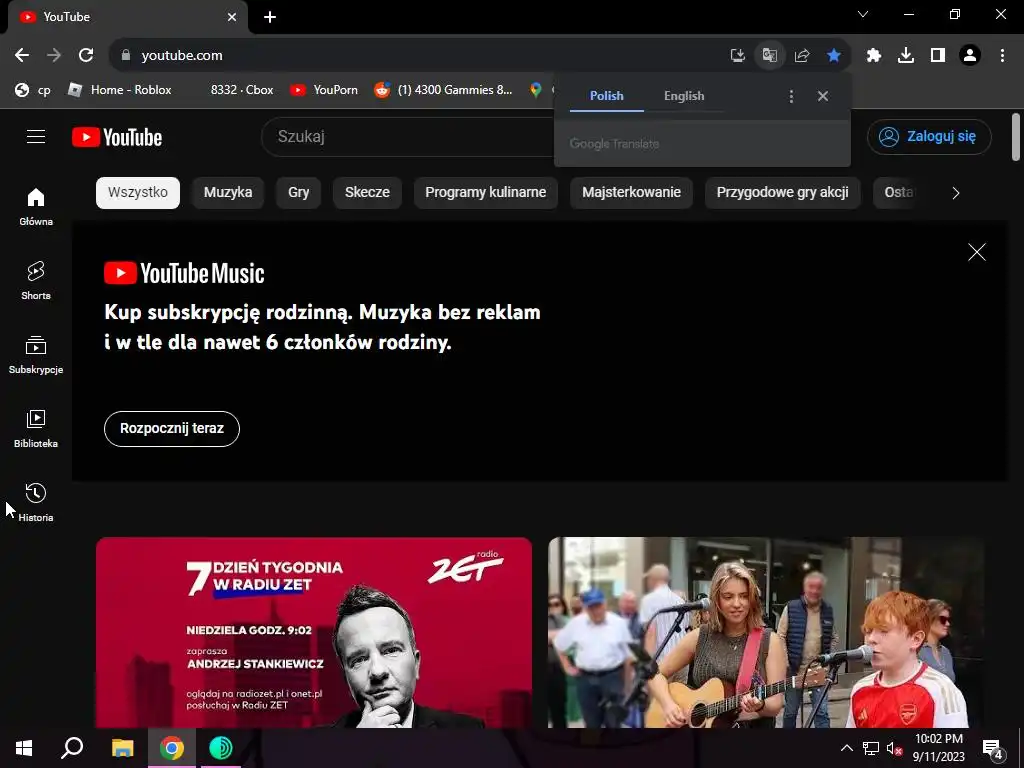Click the share page icon
The image size is (1024, 768).
tap(802, 56)
